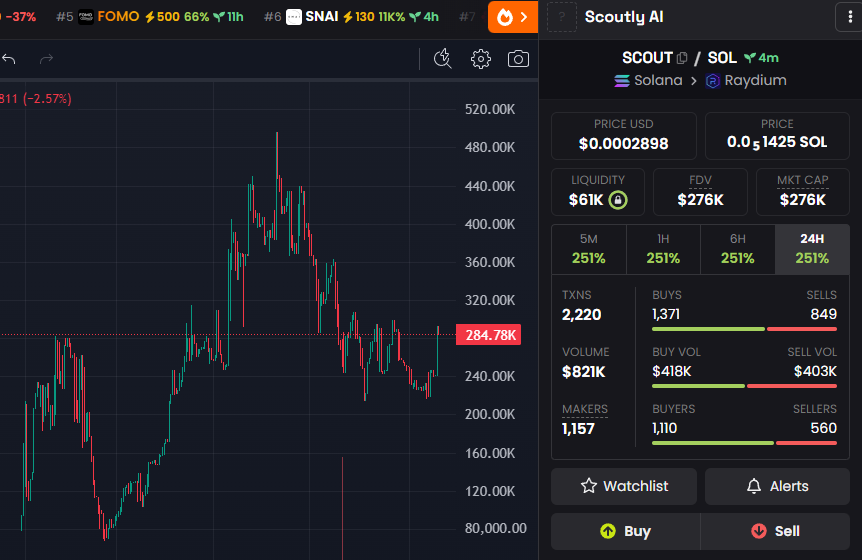This screenshot has height=560, width=862.
Task: Click the Watchlist star icon
Action: (x=589, y=486)
